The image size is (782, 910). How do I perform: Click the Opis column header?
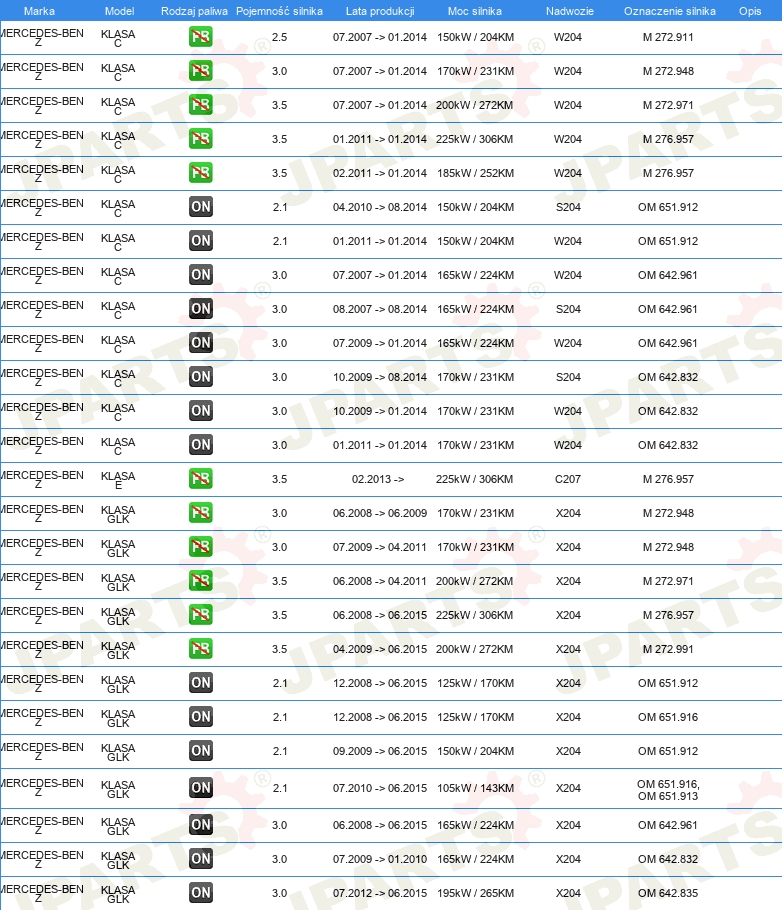[x=749, y=11]
